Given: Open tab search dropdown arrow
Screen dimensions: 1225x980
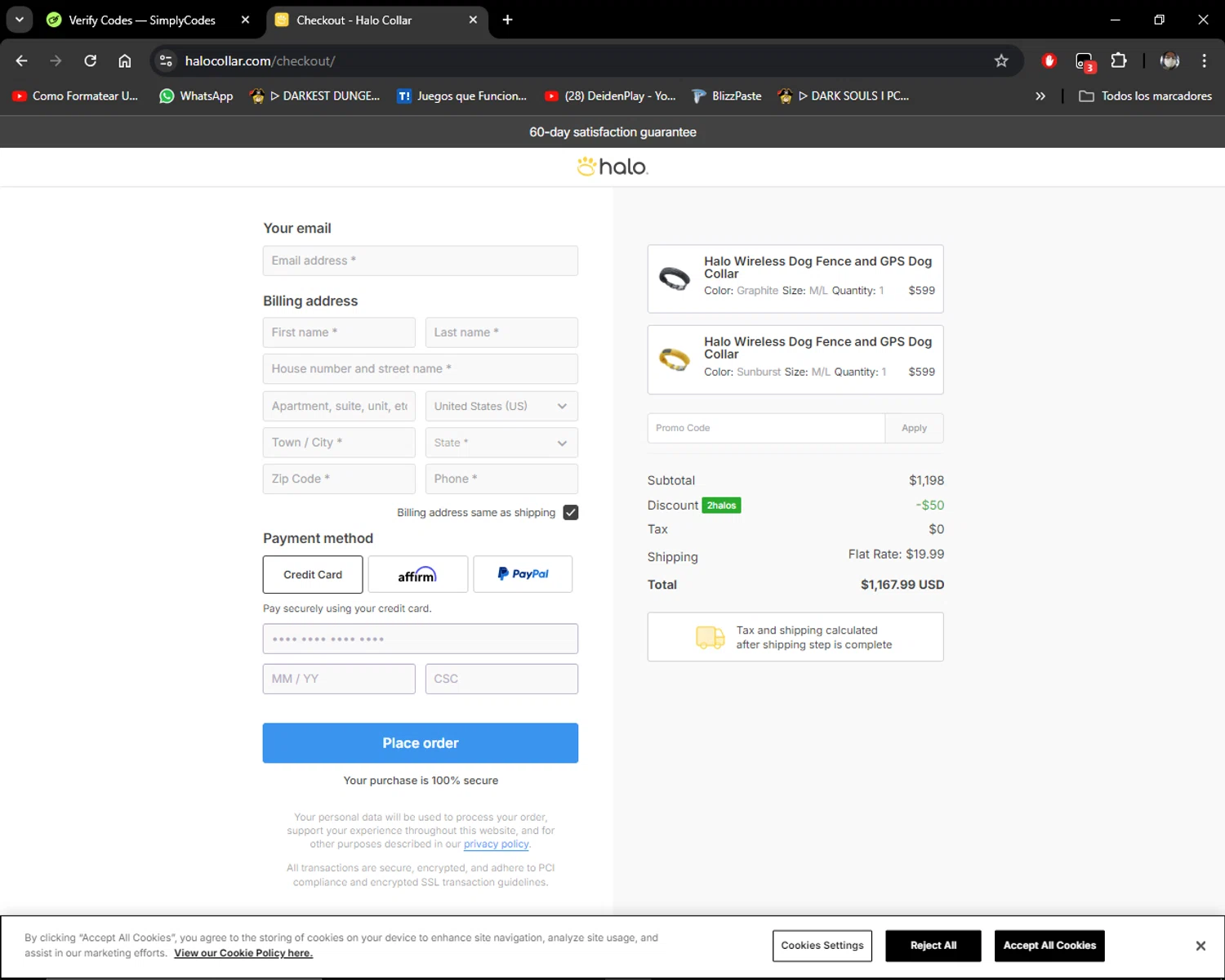Looking at the screenshot, I should (20, 20).
